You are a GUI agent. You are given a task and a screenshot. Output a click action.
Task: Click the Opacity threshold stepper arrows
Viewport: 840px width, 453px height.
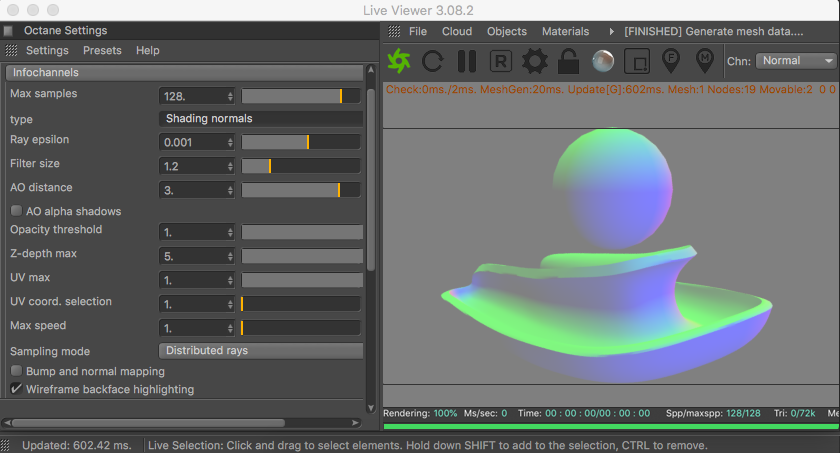230,232
